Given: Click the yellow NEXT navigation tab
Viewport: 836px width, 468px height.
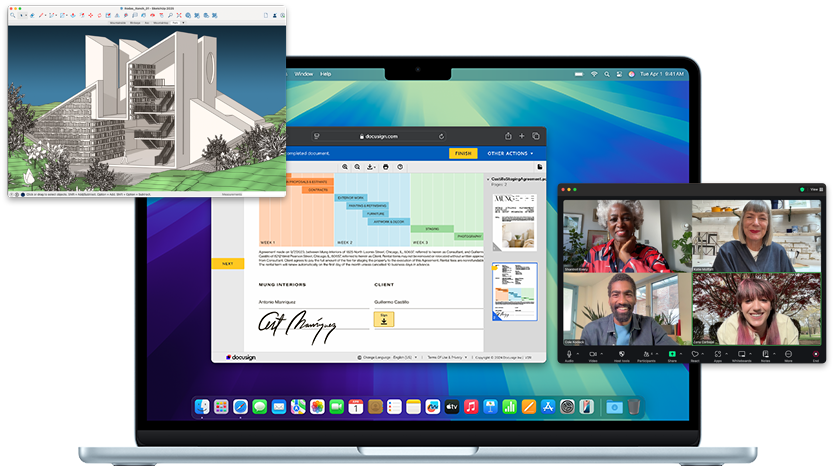Looking at the screenshot, I should pos(227,264).
